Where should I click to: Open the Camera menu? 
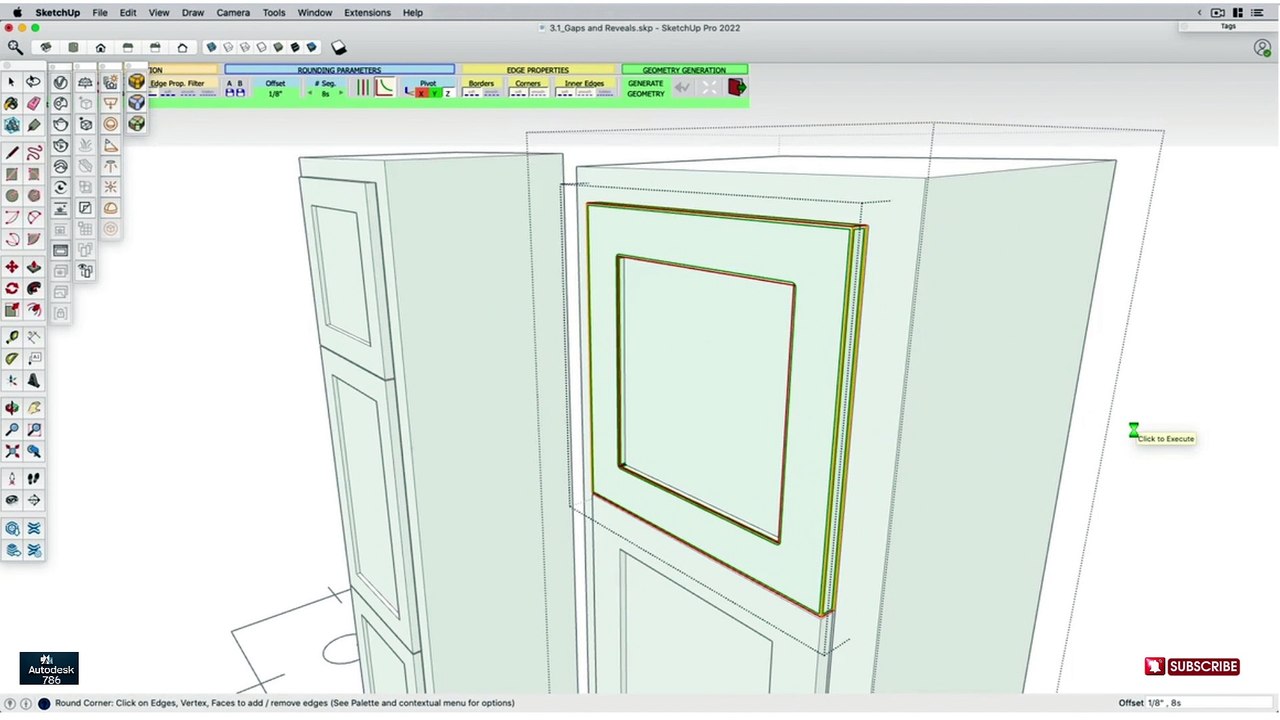click(x=233, y=12)
